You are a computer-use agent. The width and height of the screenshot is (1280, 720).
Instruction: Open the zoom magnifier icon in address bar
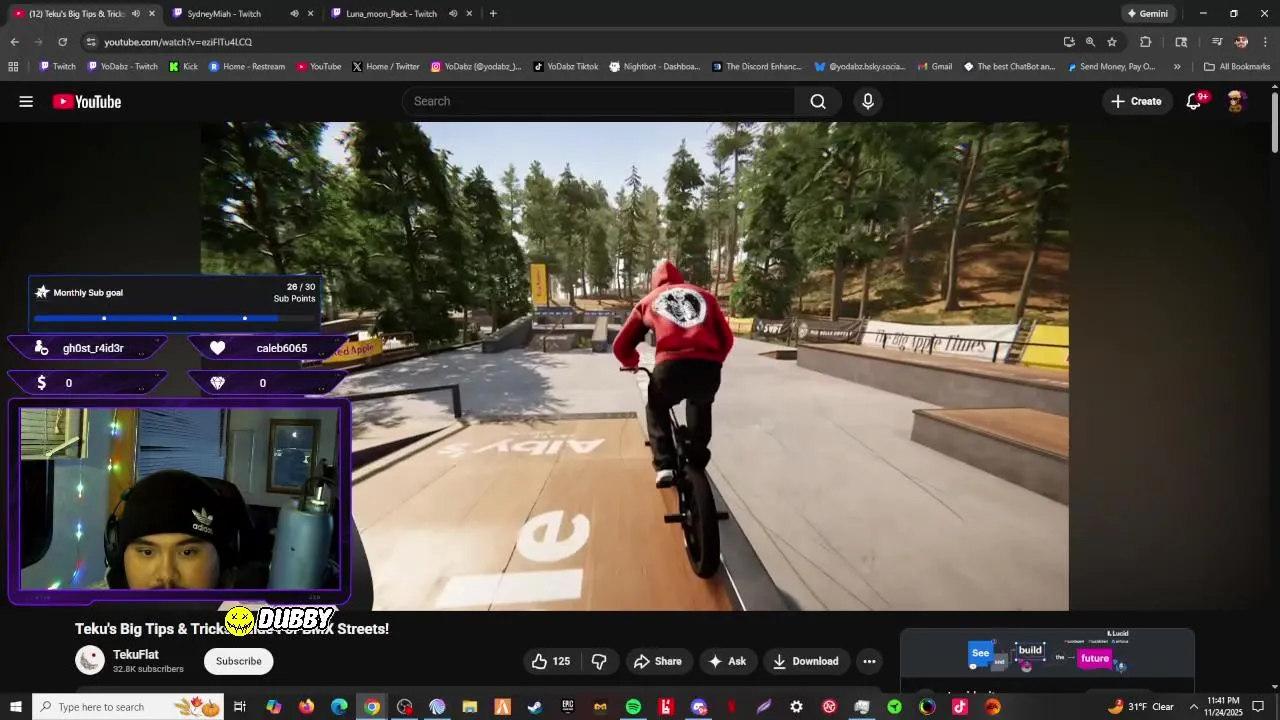click(x=1090, y=42)
